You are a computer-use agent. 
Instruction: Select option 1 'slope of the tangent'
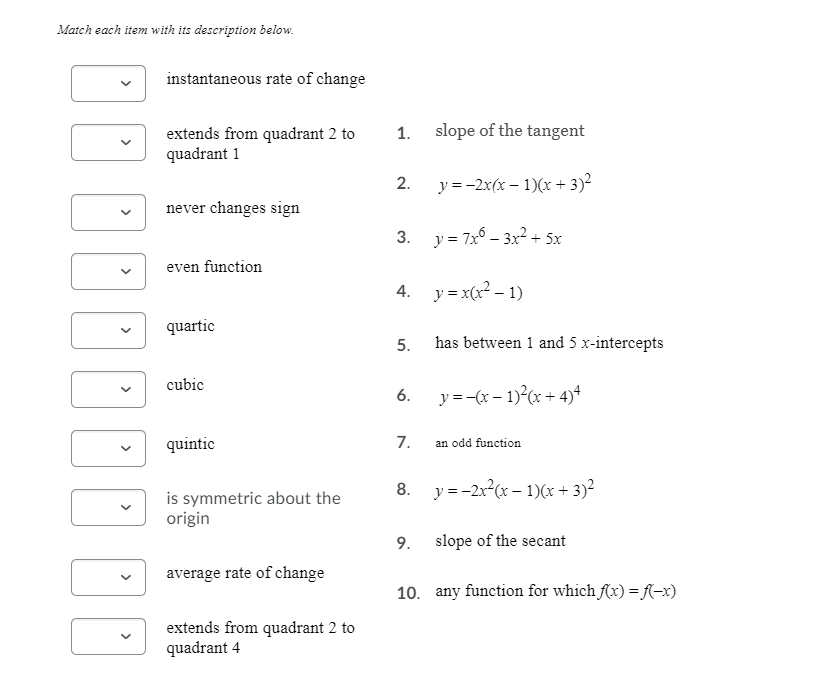pos(508,131)
